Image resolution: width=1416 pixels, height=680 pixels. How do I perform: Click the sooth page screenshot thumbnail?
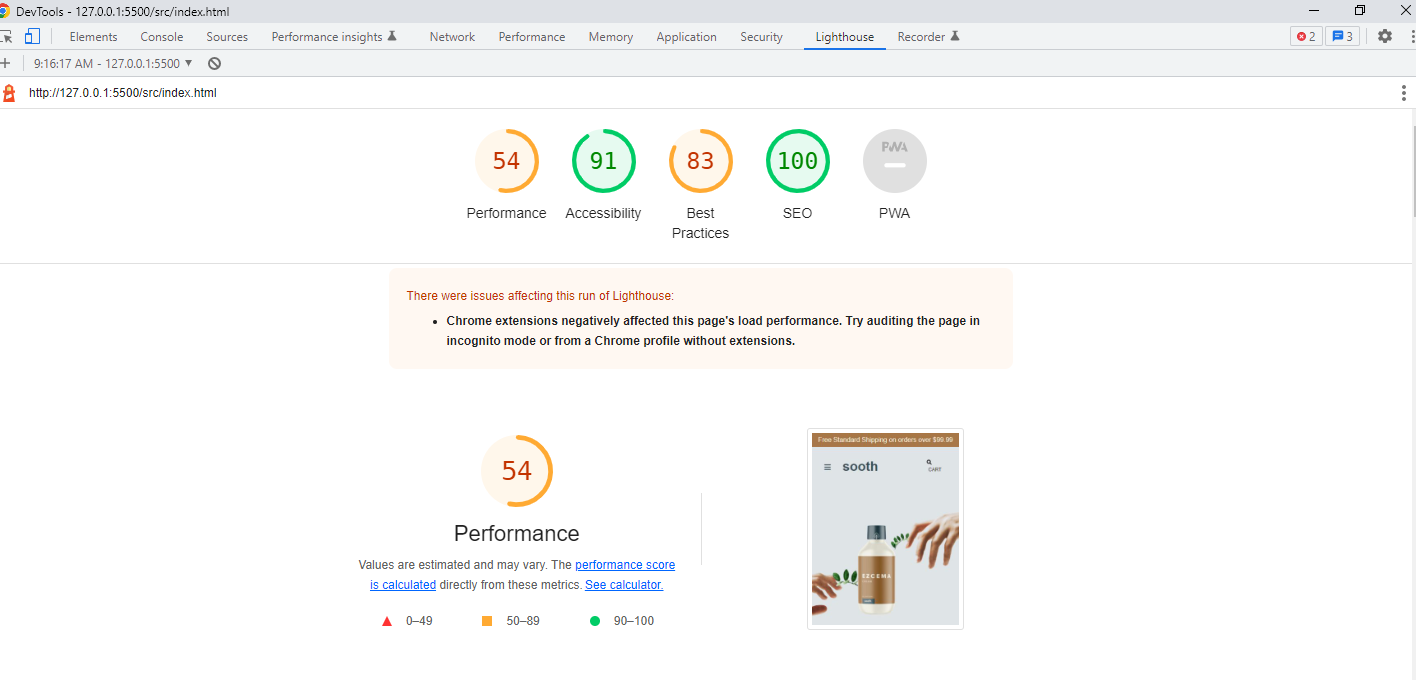tap(885, 528)
